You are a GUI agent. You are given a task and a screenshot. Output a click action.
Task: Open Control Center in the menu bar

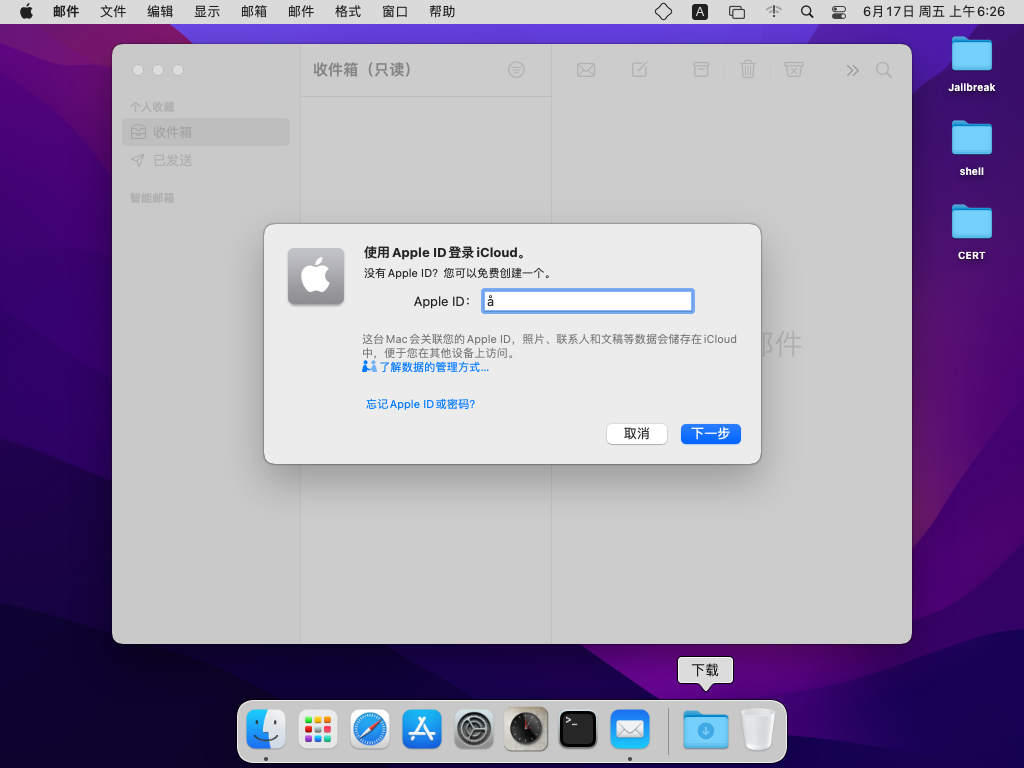click(x=839, y=12)
